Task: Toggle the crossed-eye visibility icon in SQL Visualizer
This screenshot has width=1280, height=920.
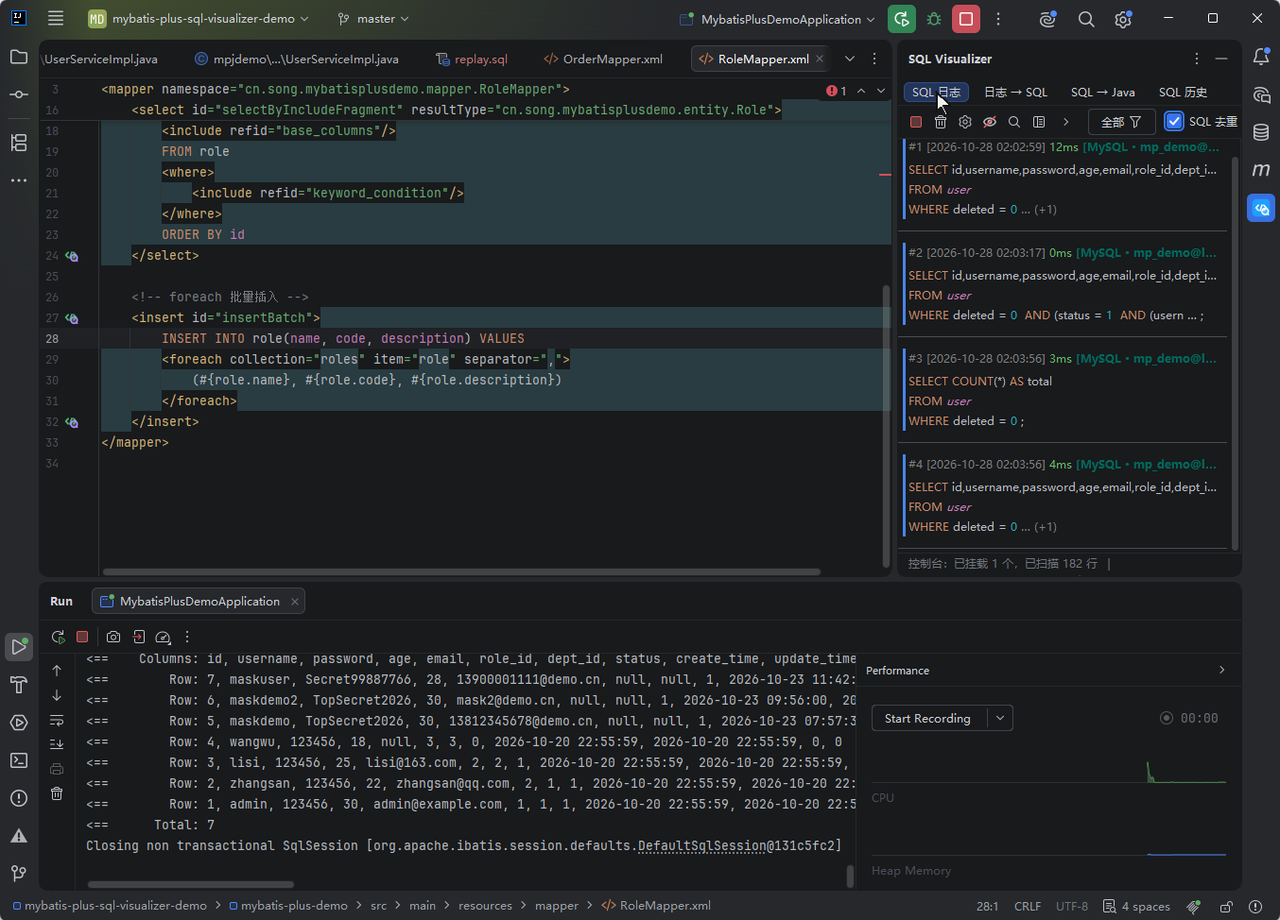Action: point(990,122)
